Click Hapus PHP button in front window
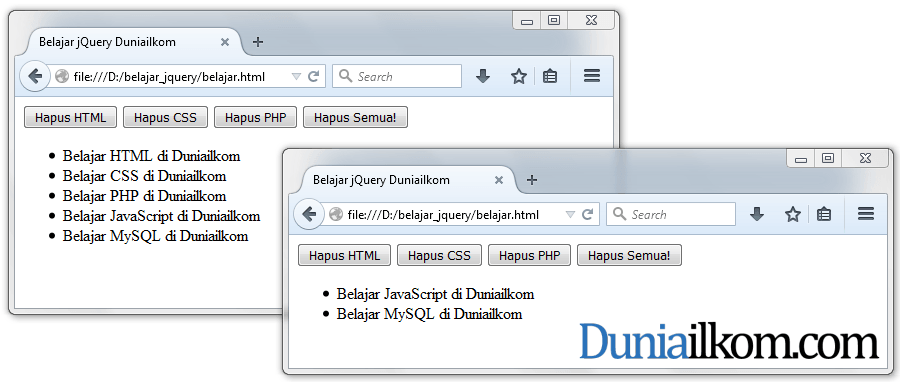The height and width of the screenshot is (382, 900). point(529,255)
